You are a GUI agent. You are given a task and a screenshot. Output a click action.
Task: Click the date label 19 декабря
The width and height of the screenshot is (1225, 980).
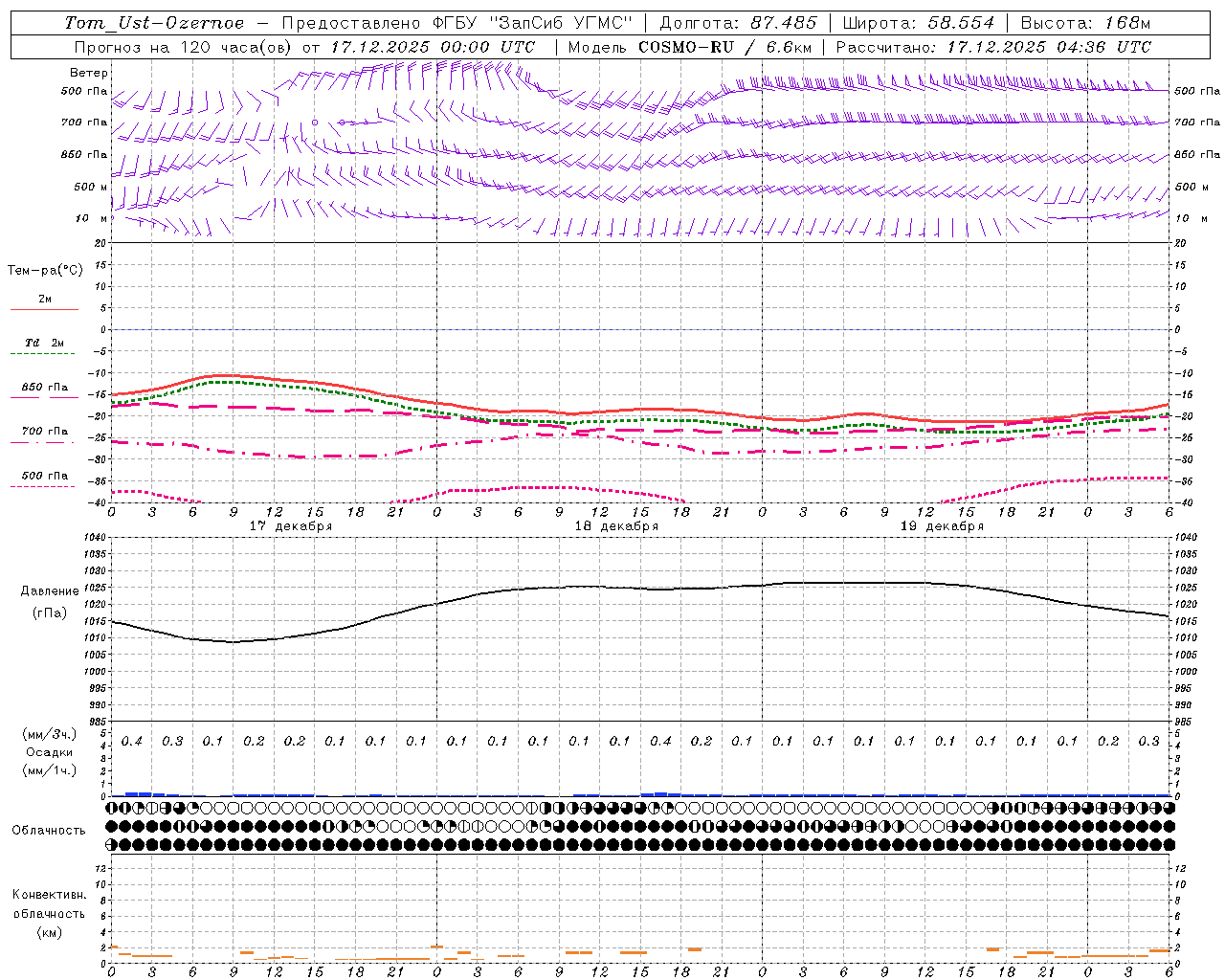click(942, 526)
